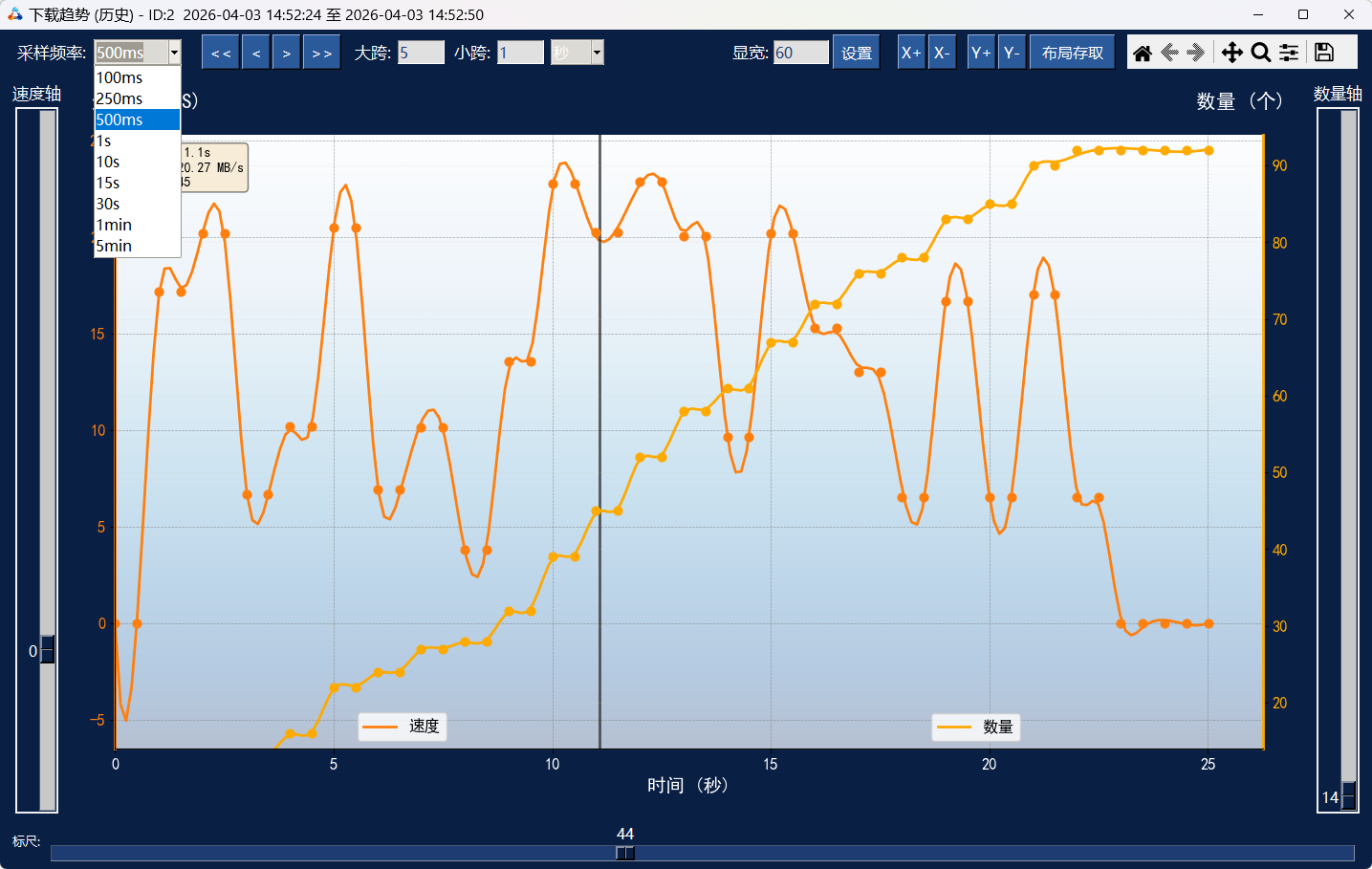Open the 秒 unit dropdown
The height and width of the screenshot is (869, 1372).
(x=597, y=53)
